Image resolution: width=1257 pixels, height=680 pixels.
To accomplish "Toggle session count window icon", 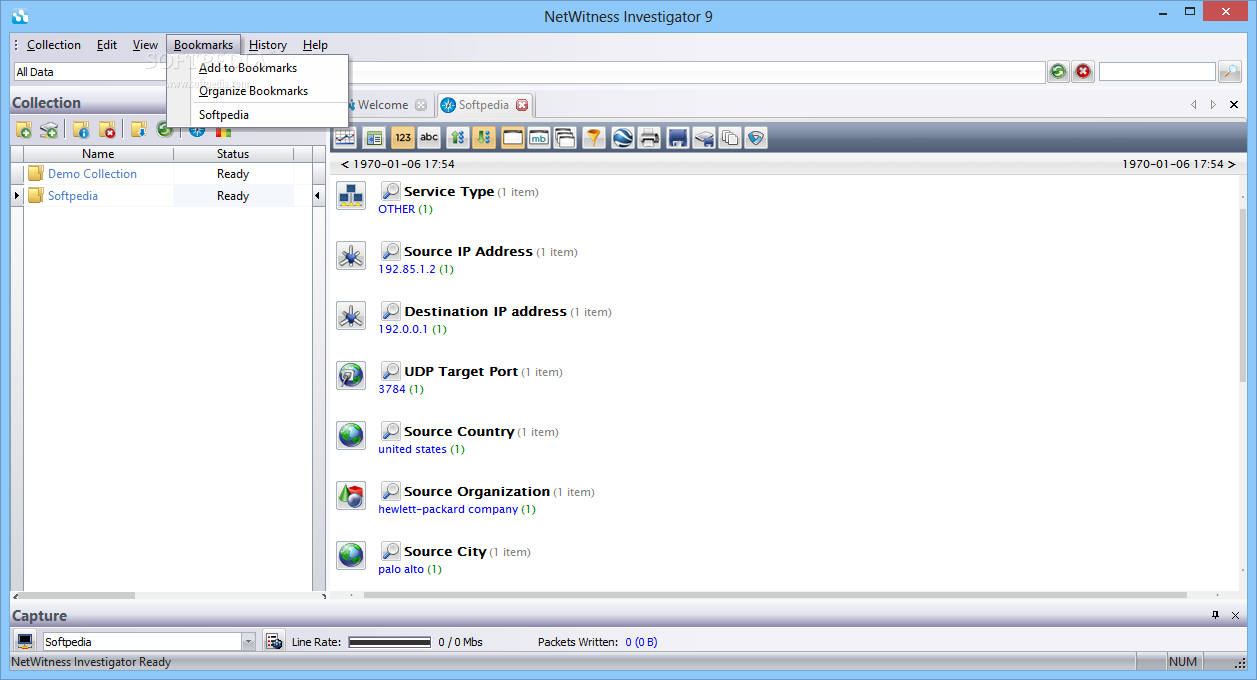I will (512, 138).
